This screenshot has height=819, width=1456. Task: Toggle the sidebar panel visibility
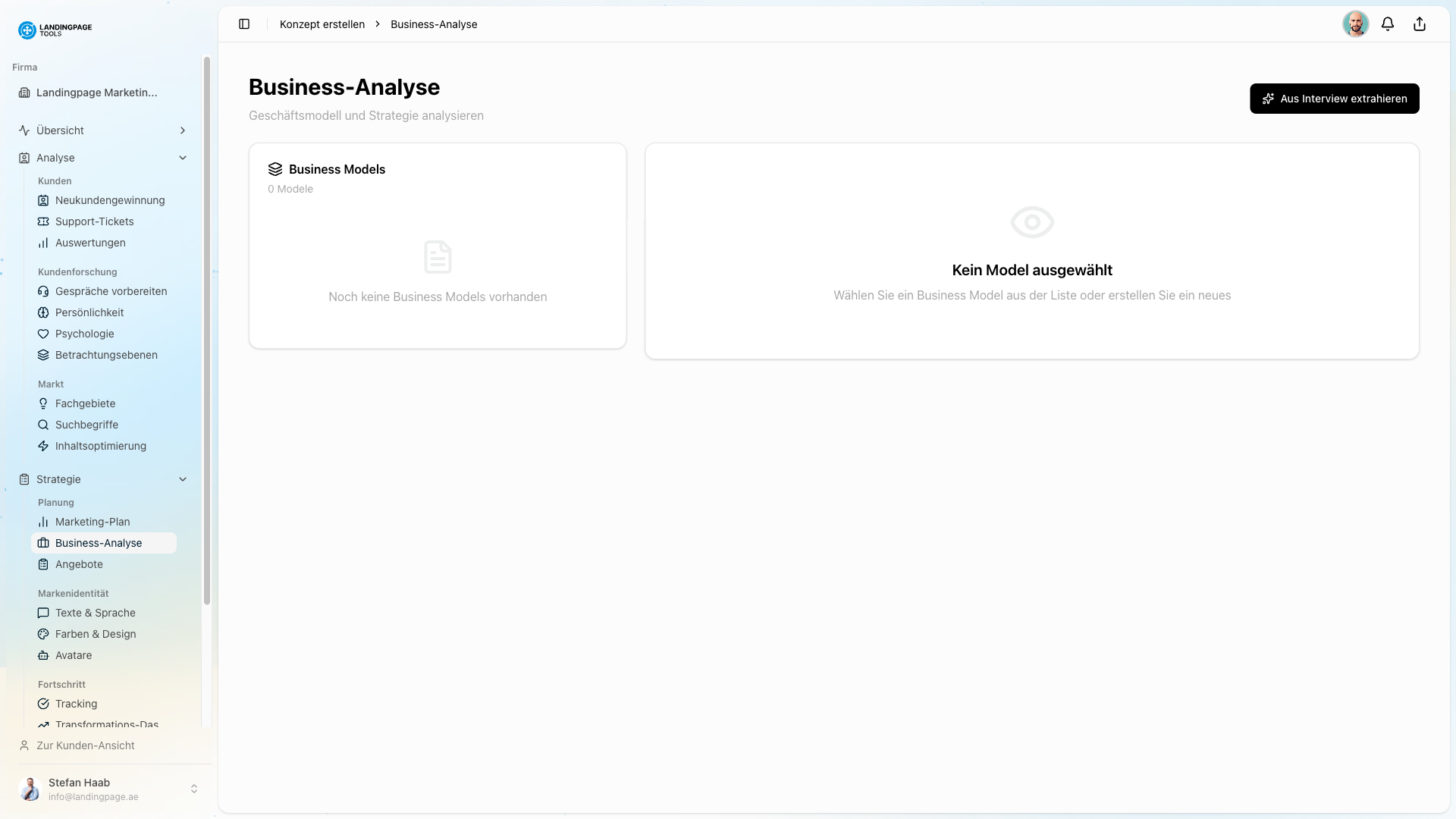click(x=244, y=24)
